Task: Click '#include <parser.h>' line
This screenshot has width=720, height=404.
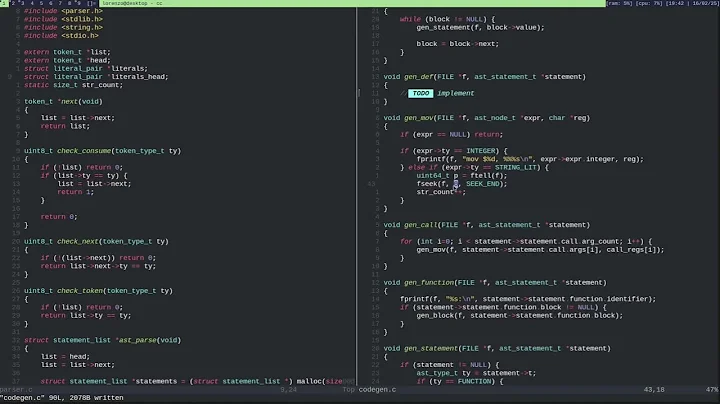Action: (x=63, y=11)
